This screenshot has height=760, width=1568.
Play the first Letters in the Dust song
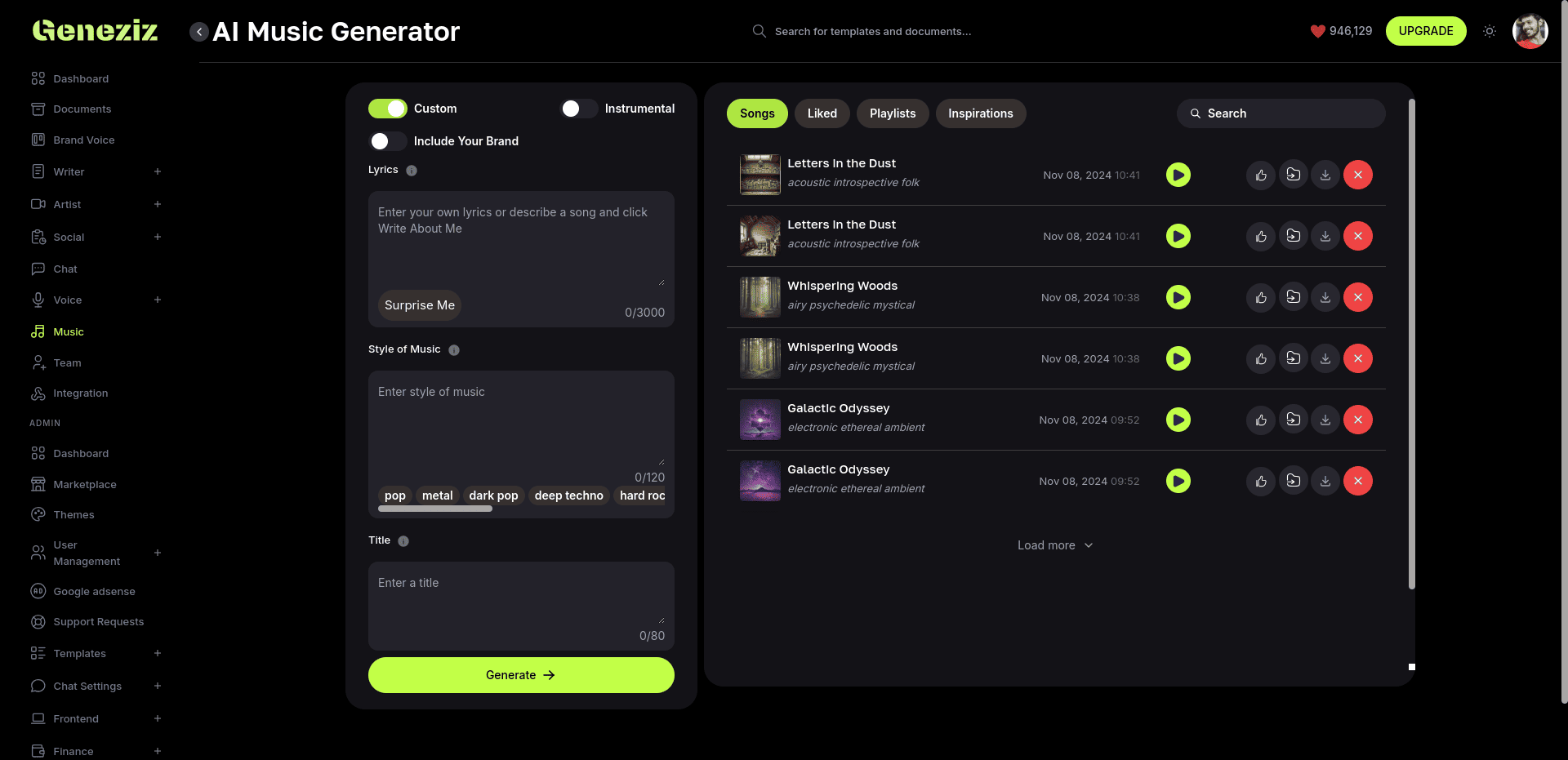click(x=1178, y=175)
